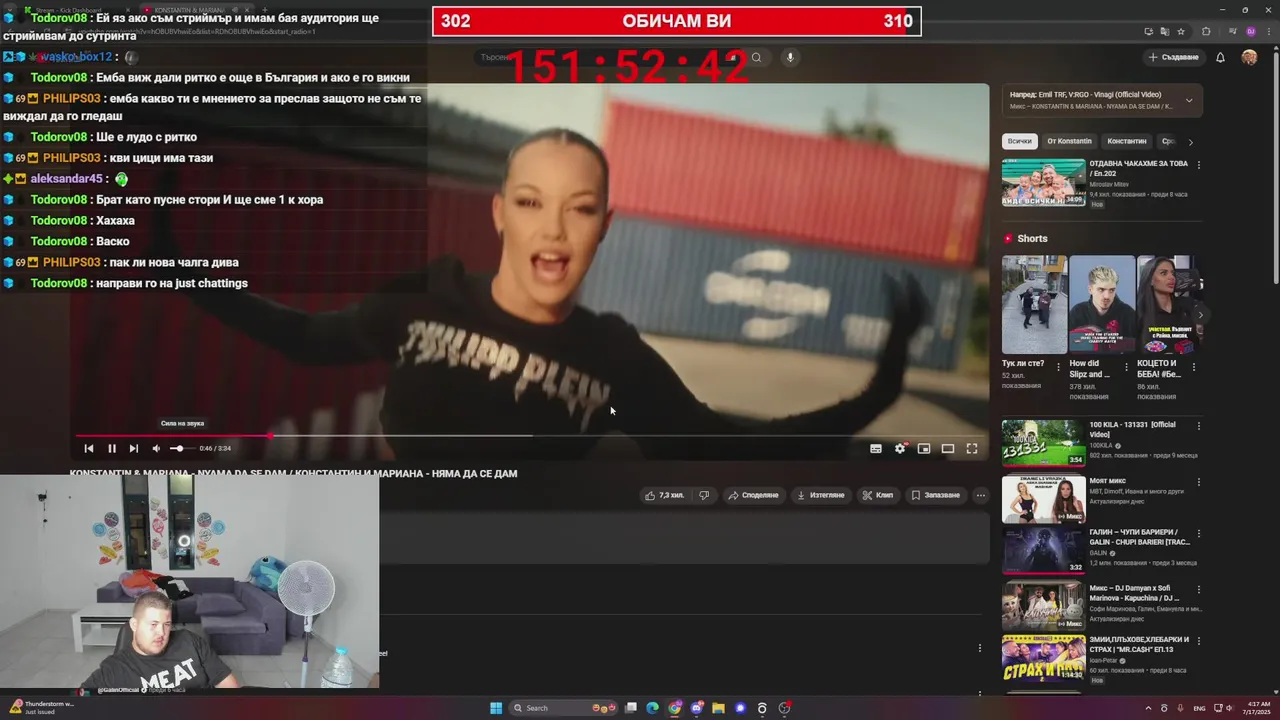Viewport: 1280px width, 720px height.
Task: Click the Изтегляне download button
Action: click(x=821, y=495)
